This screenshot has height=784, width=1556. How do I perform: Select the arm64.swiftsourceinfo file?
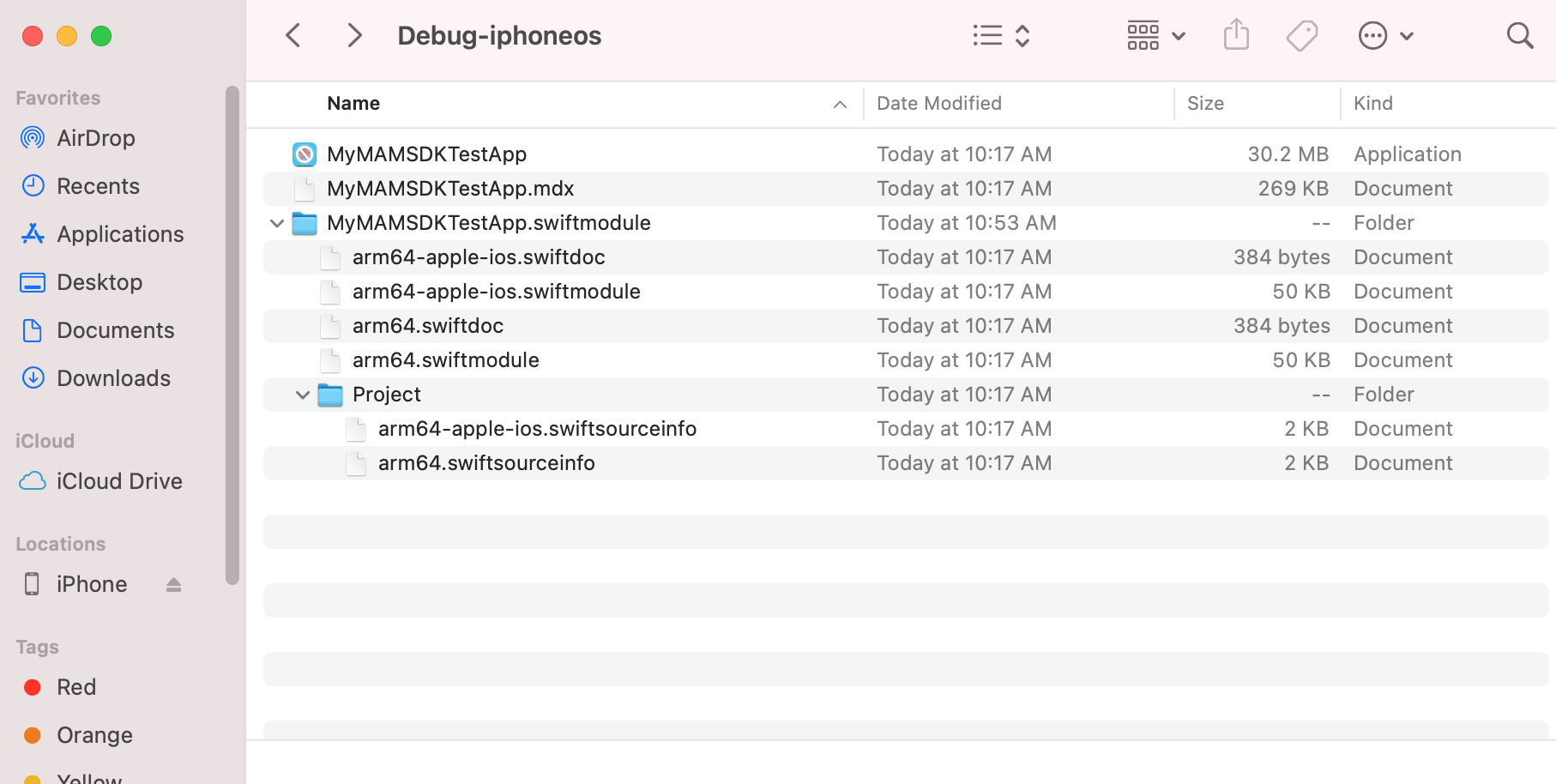click(485, 463)
